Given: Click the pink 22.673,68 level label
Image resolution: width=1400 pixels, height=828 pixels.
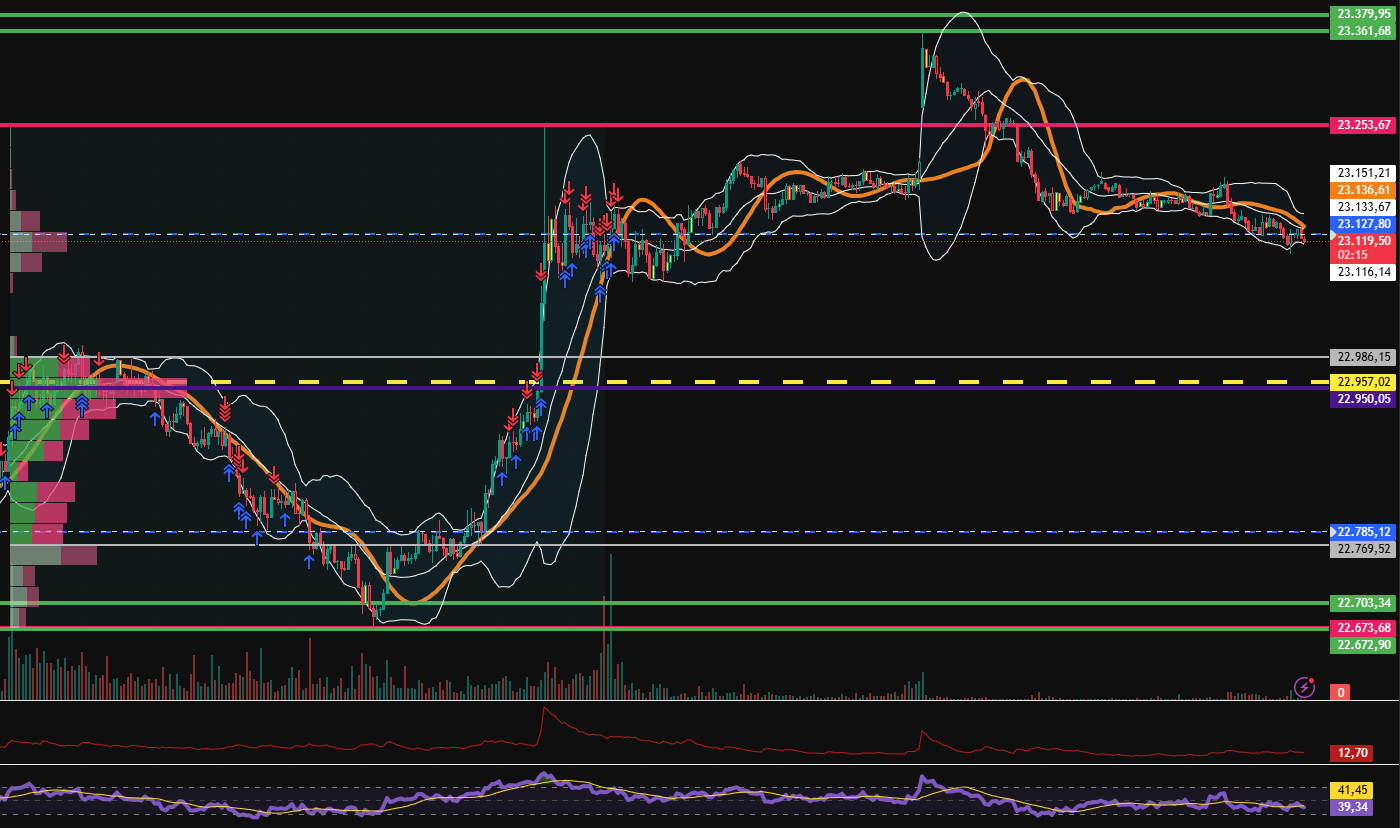Looking at the screenshot, I should coord(1365,627).
